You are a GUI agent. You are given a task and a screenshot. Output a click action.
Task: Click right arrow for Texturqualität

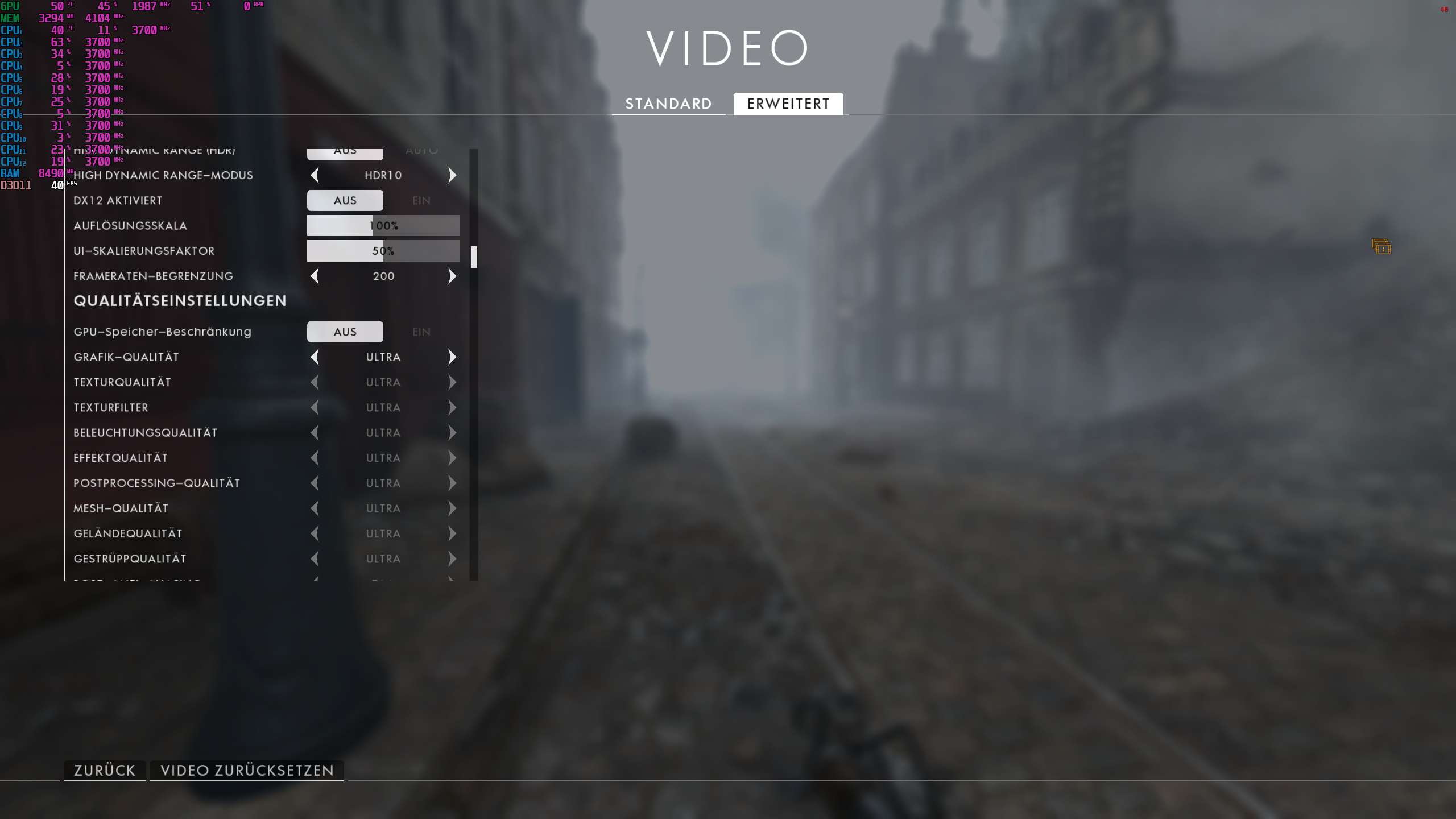click(452, 382)
